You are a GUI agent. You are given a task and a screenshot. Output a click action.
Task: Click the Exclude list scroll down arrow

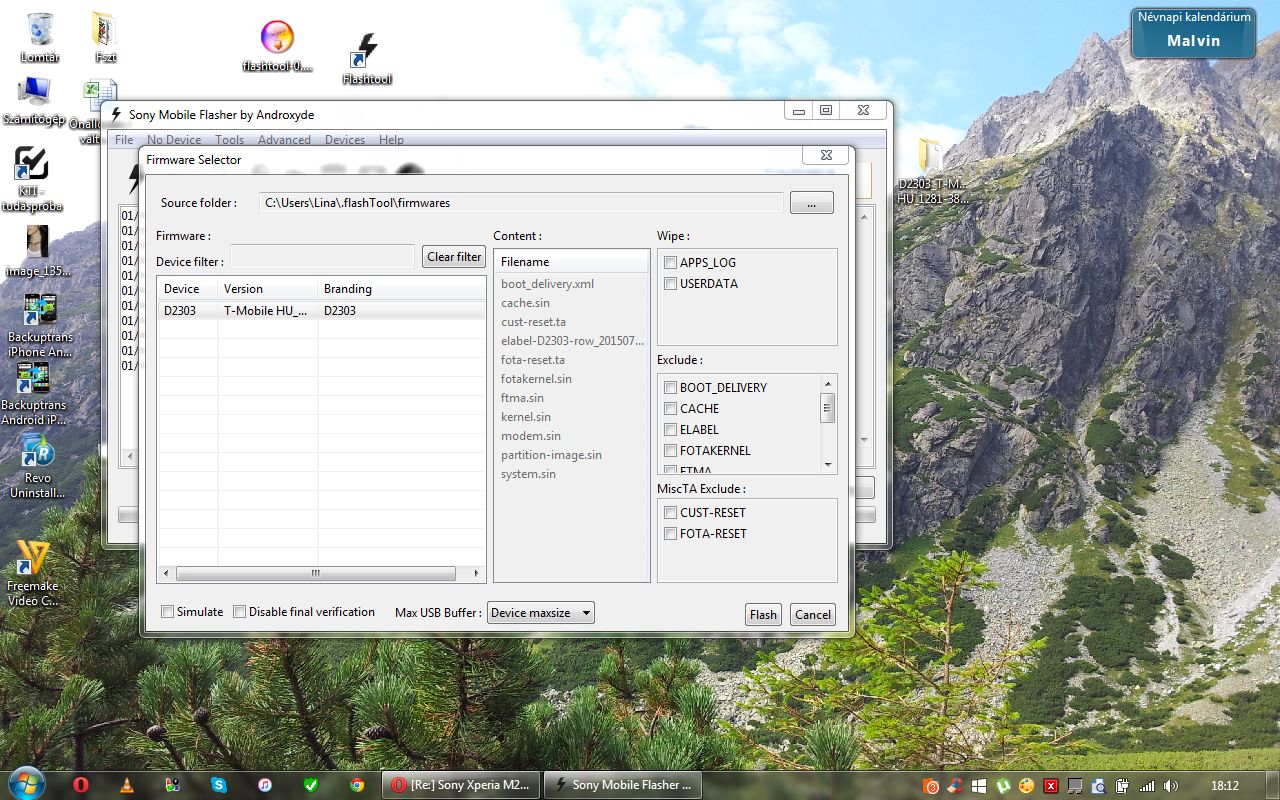(x=828, y=464)
